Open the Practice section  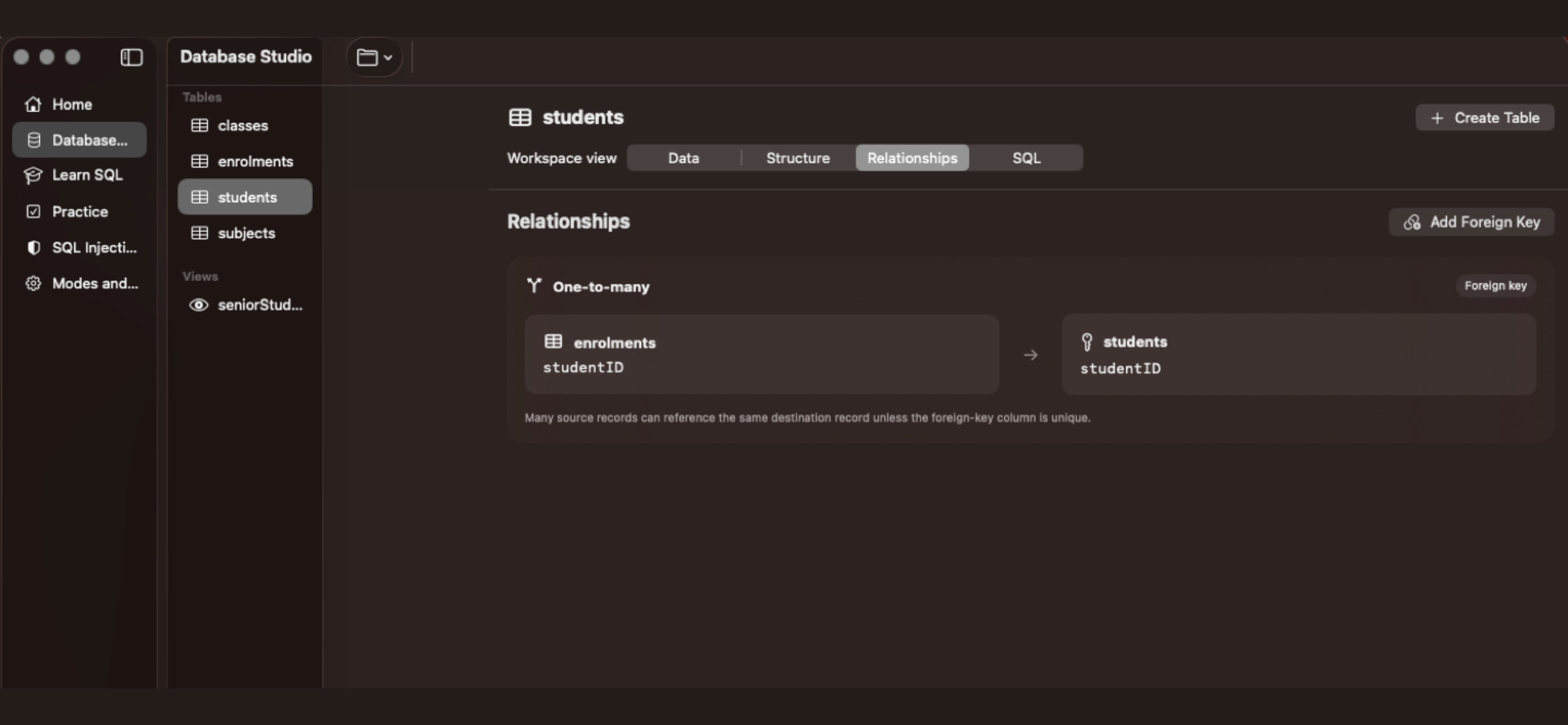79,212
